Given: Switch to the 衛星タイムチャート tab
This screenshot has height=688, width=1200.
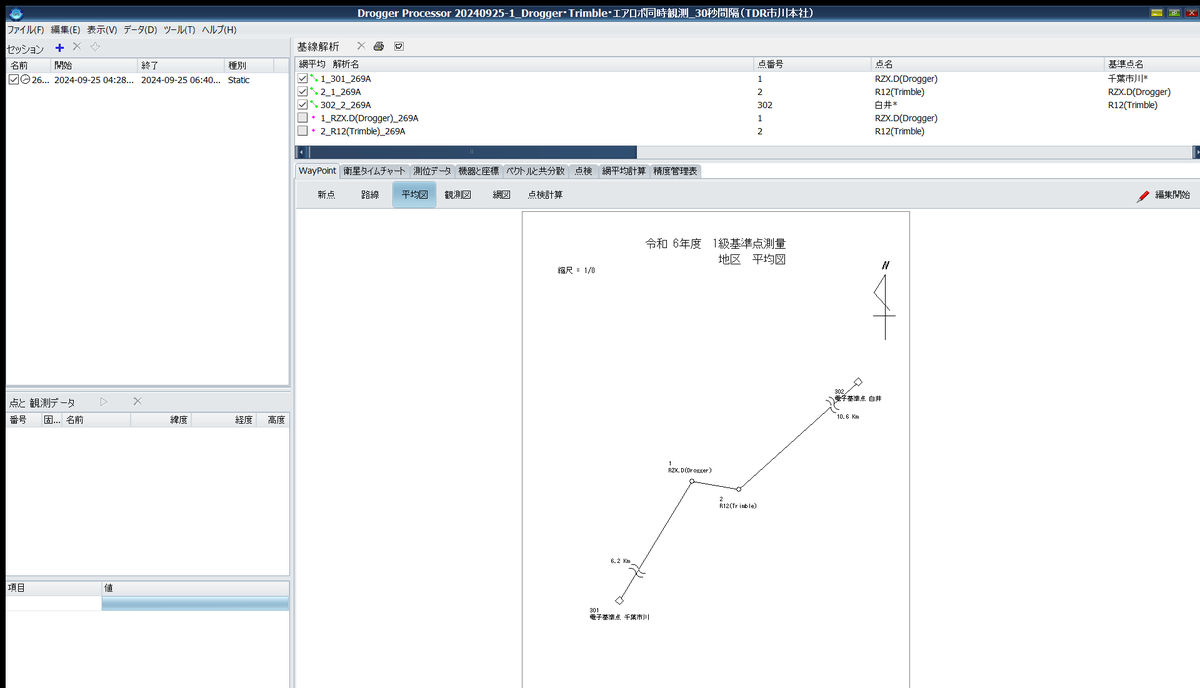Looking at the screenshot, I should 375,171.
